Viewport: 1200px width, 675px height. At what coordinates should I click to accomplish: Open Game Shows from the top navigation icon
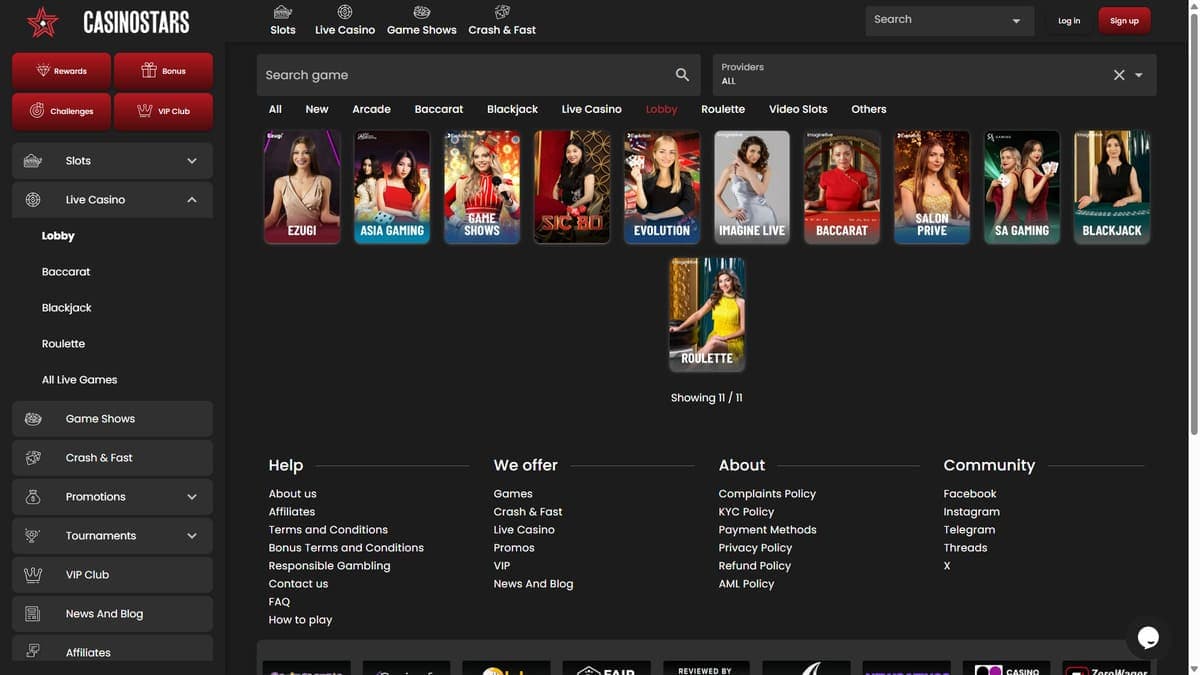422,12
